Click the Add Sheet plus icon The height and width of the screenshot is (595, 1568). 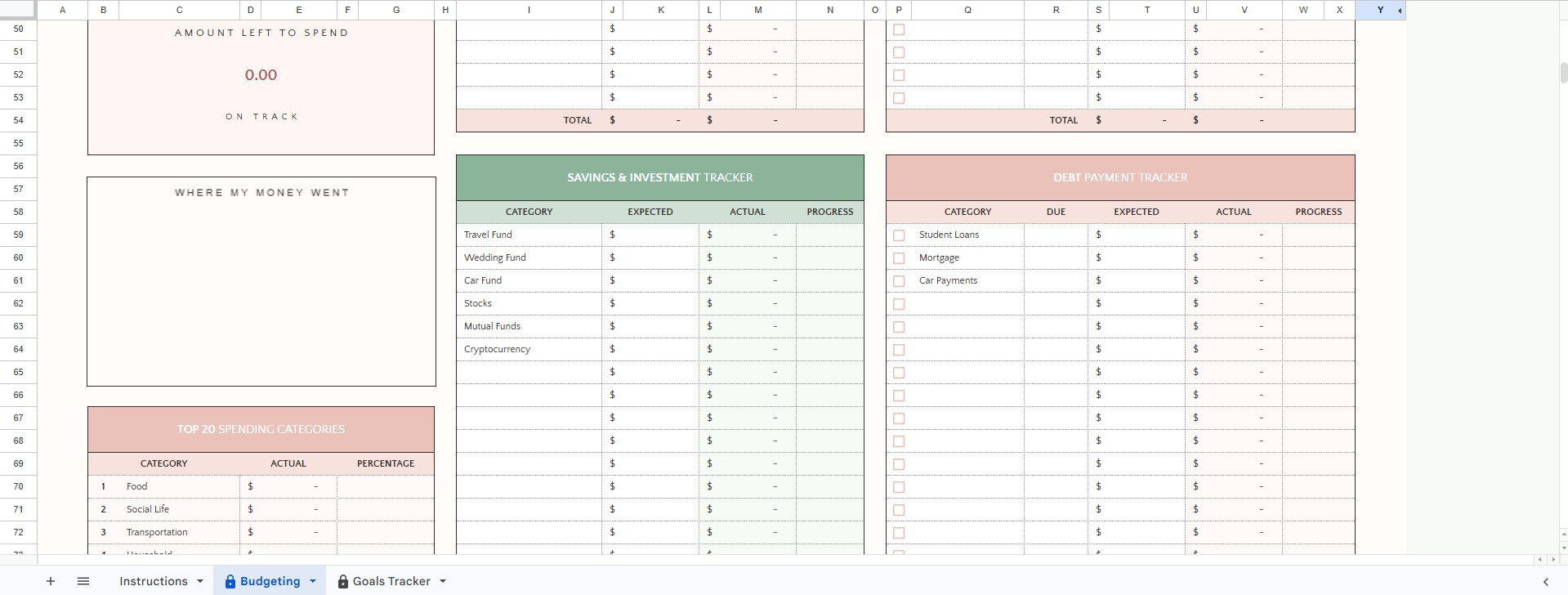click(x=51, y=581)
